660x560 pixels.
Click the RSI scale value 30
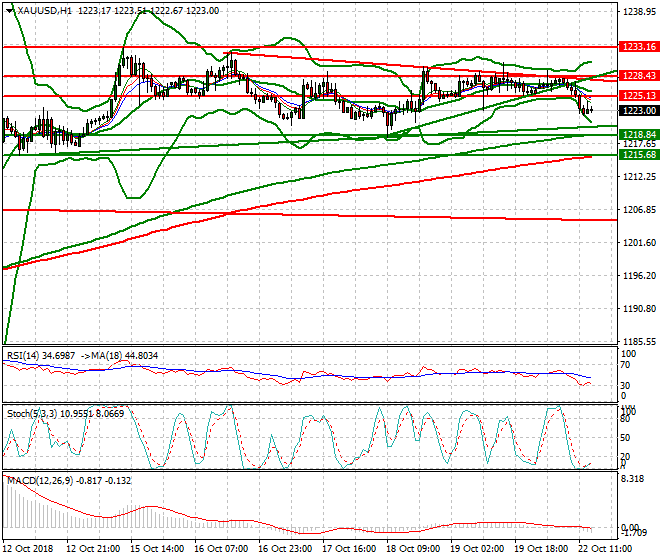click(x=625, y=386)
